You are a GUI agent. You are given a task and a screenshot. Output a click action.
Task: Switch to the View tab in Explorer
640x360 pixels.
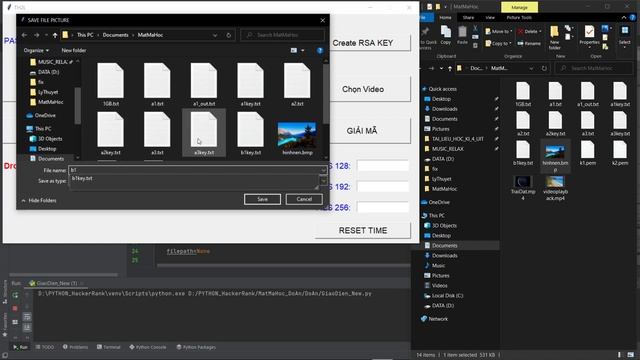490,18
